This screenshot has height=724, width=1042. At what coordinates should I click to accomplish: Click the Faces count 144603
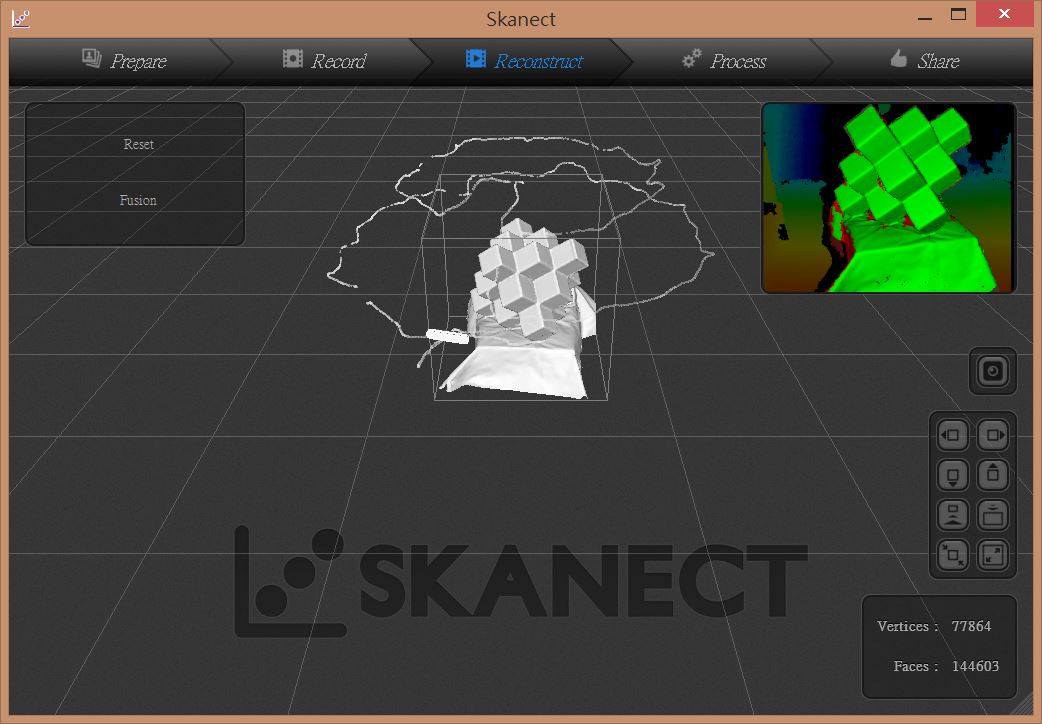975,666
